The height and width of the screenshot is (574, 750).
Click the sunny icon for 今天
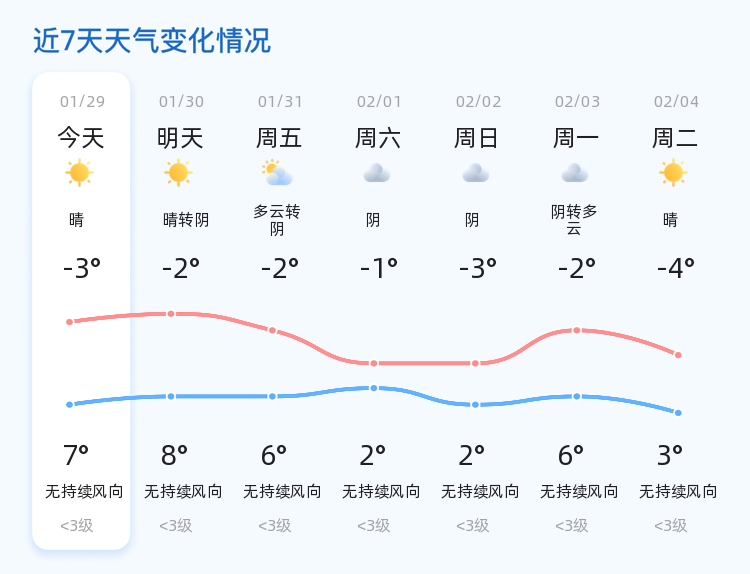point(79,173)
